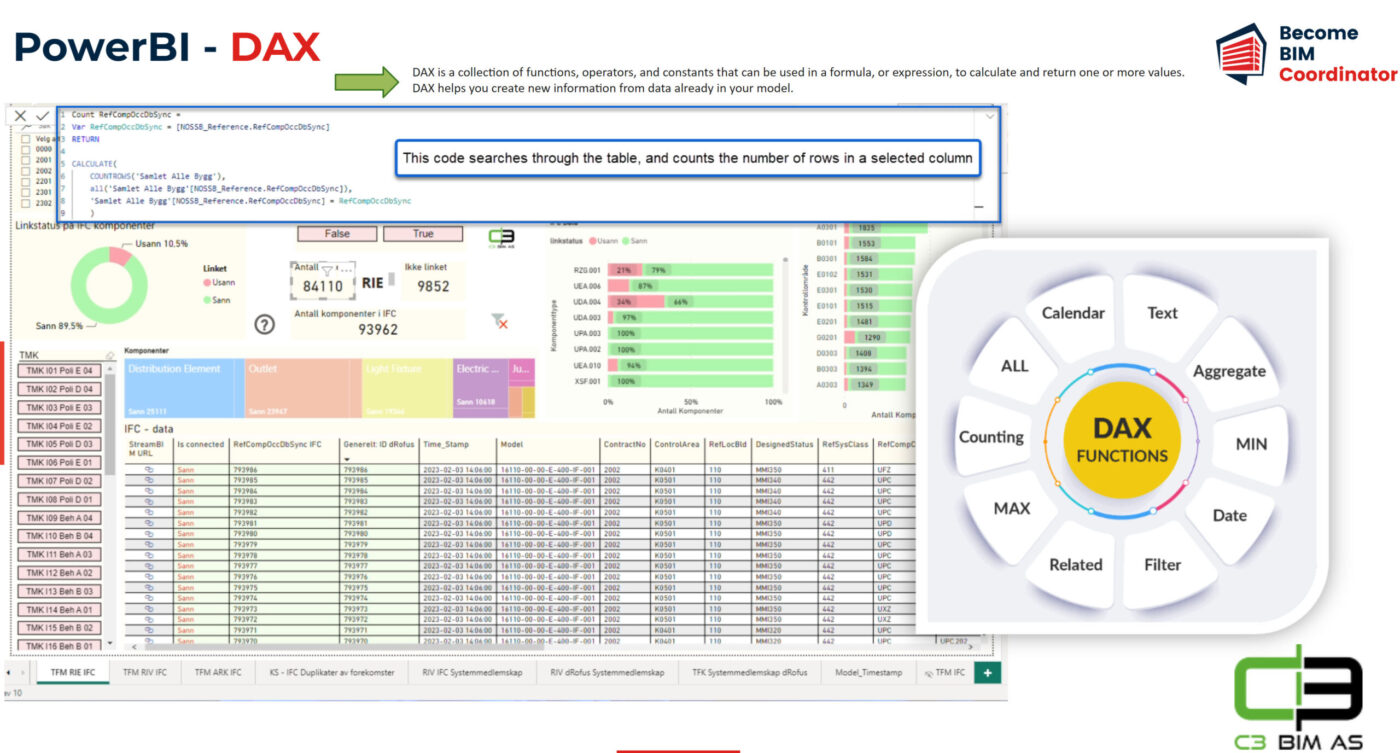The image size is (1400, 753).
Task: Select the True slicer button
Action: pos(423,233)
